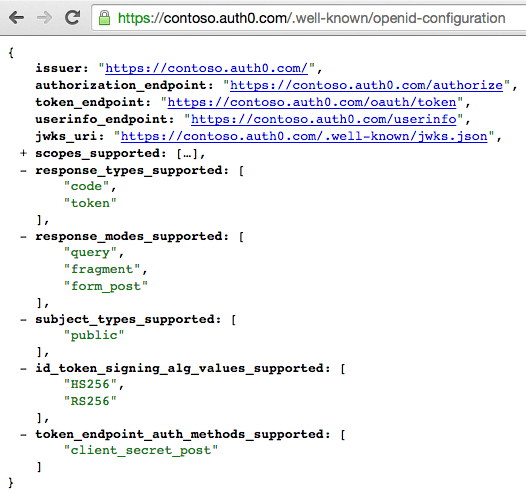Open the token_endpoint oauth/token link
This screenshot has width=526, height=499.
312,103
